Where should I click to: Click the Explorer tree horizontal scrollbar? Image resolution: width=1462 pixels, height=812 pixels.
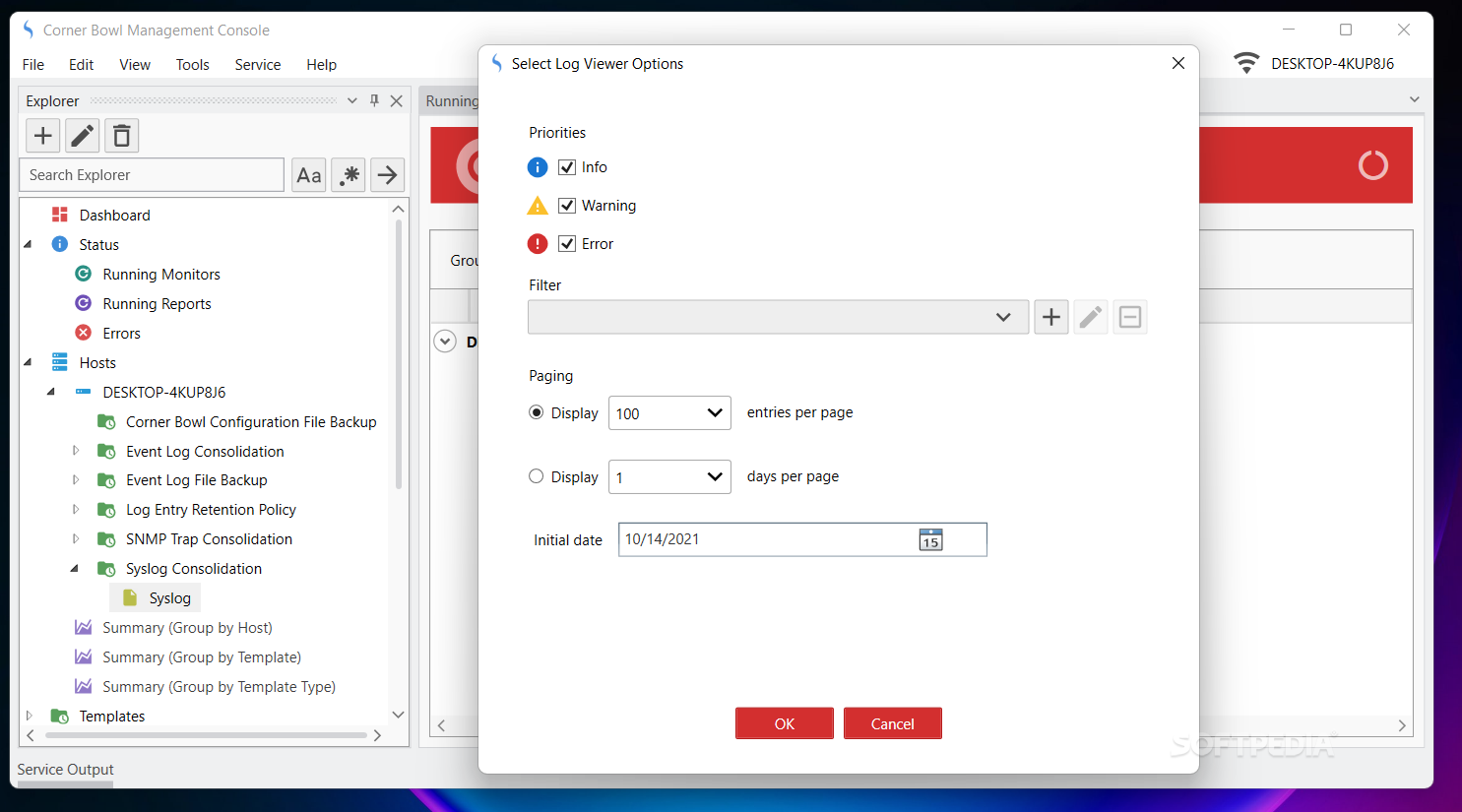point(207,735)
